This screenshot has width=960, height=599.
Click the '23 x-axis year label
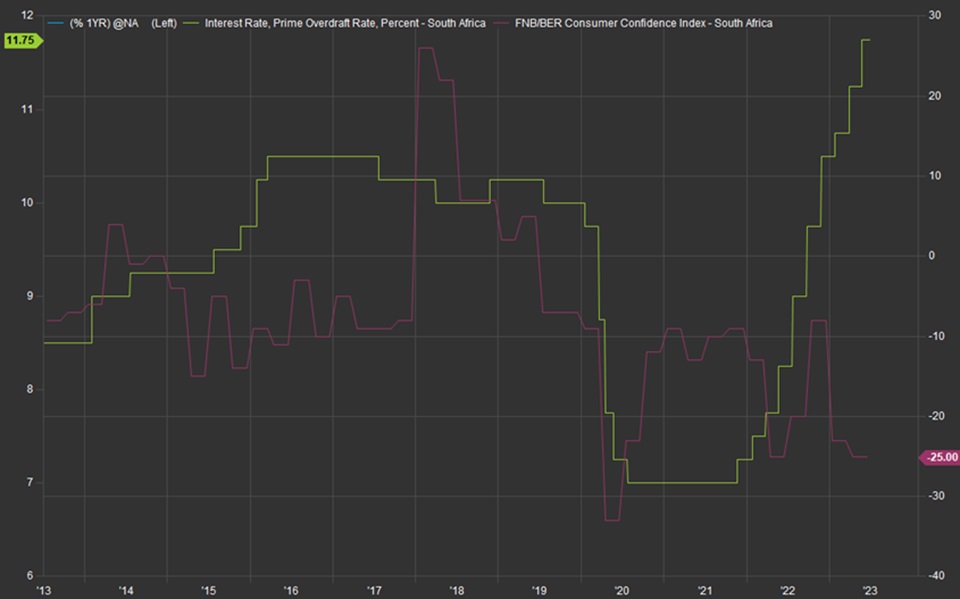point(869,590)
